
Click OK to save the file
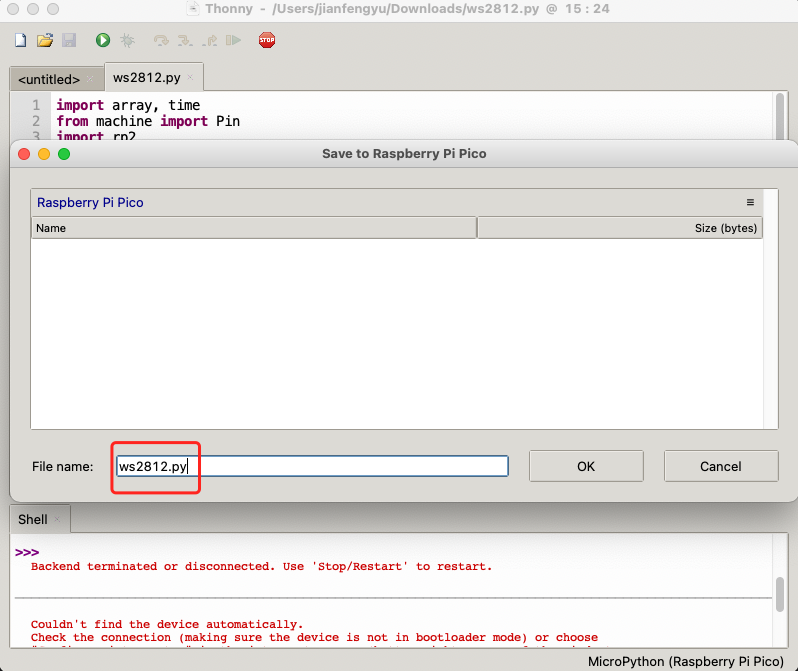tap(586, 466)
